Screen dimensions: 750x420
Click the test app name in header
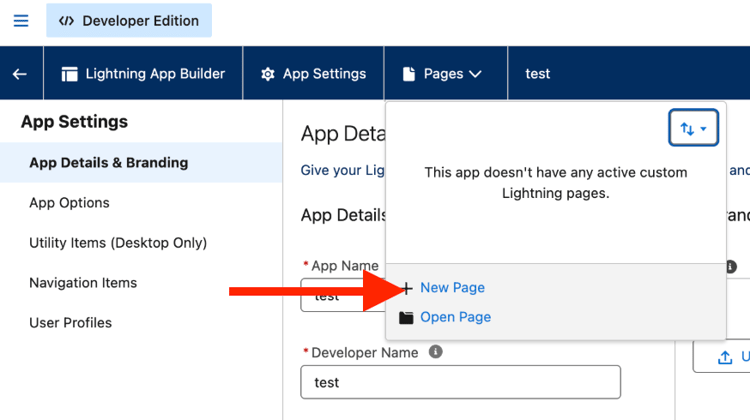point(538,74)
